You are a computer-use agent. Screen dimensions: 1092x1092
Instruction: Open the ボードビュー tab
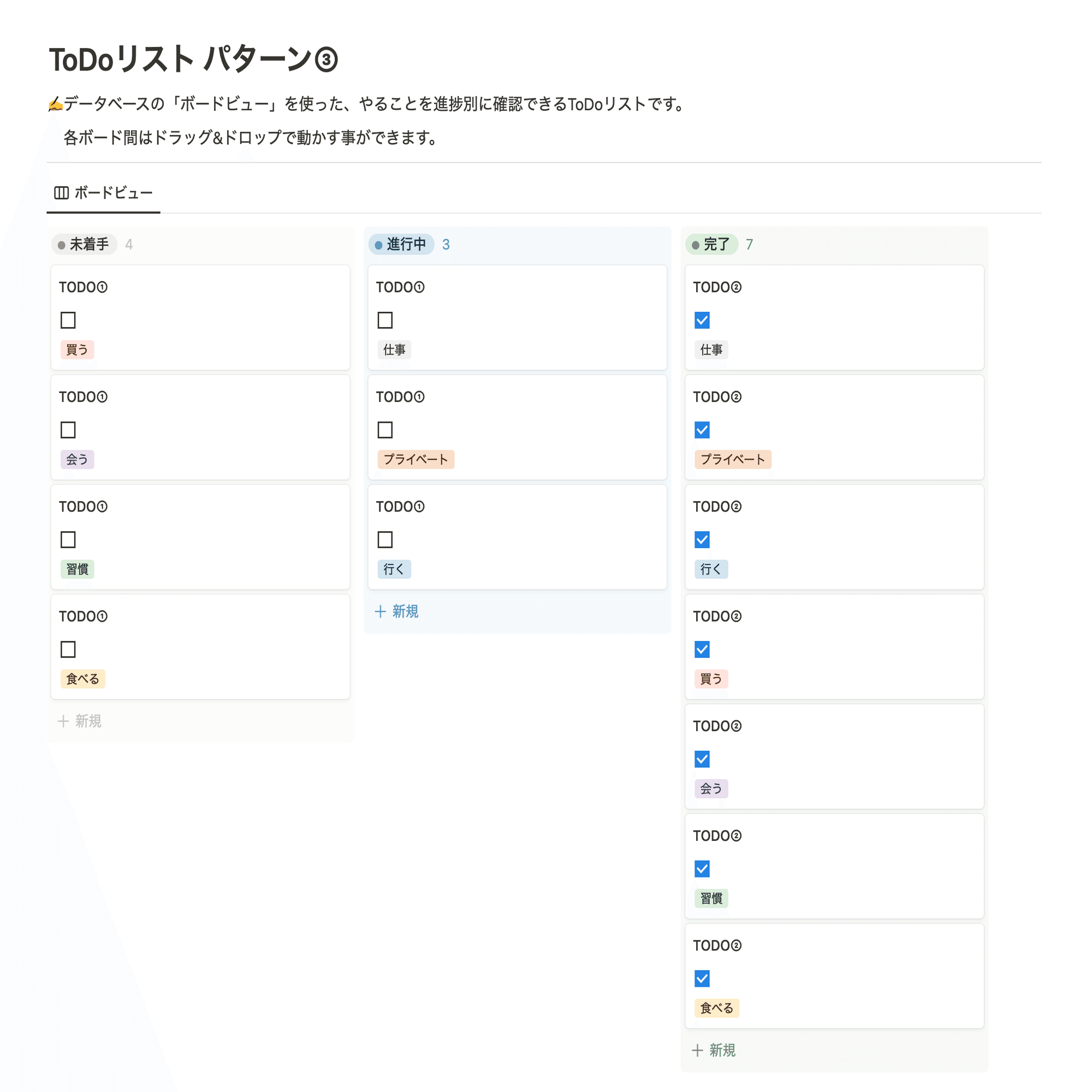(x=103, y=193)
